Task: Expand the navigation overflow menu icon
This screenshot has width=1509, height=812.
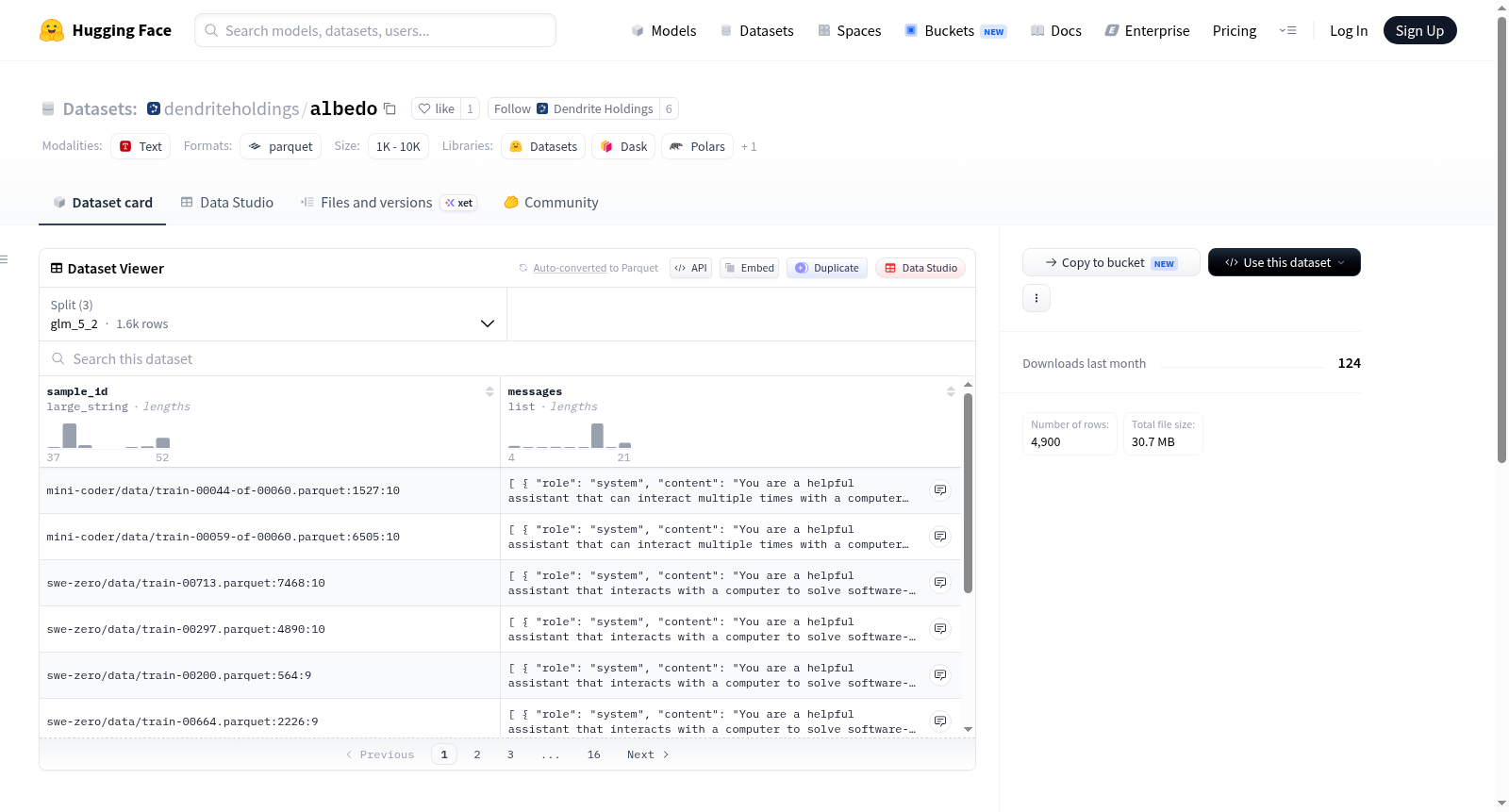Action: point(1287,31)
